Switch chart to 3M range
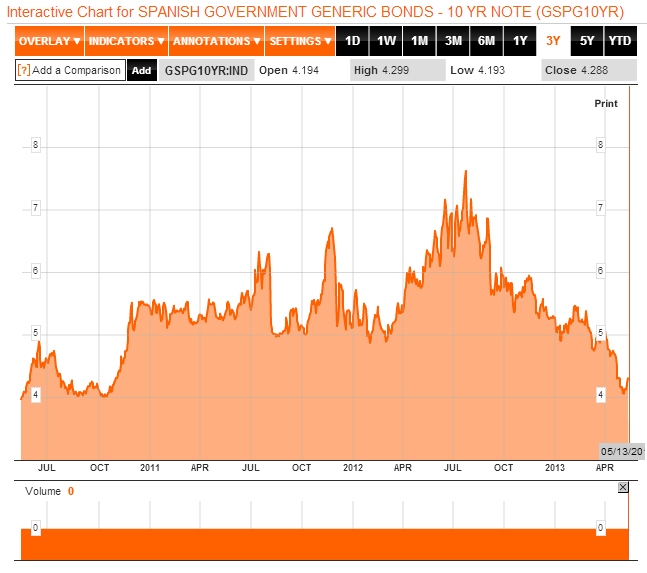Image resolution: width=647 pixels, height=573 pixels. pyautogui.click(x=453, y=41)
